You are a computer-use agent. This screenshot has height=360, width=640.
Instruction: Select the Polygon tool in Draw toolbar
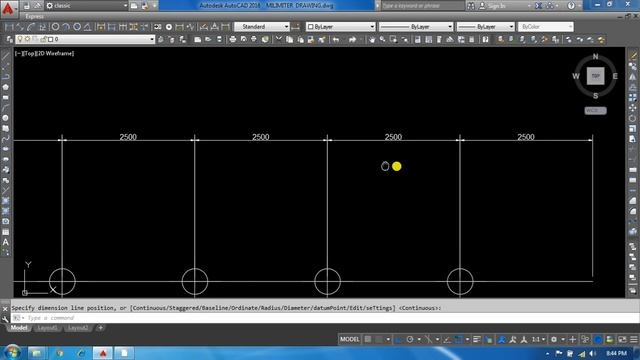[x=6, y=87]
